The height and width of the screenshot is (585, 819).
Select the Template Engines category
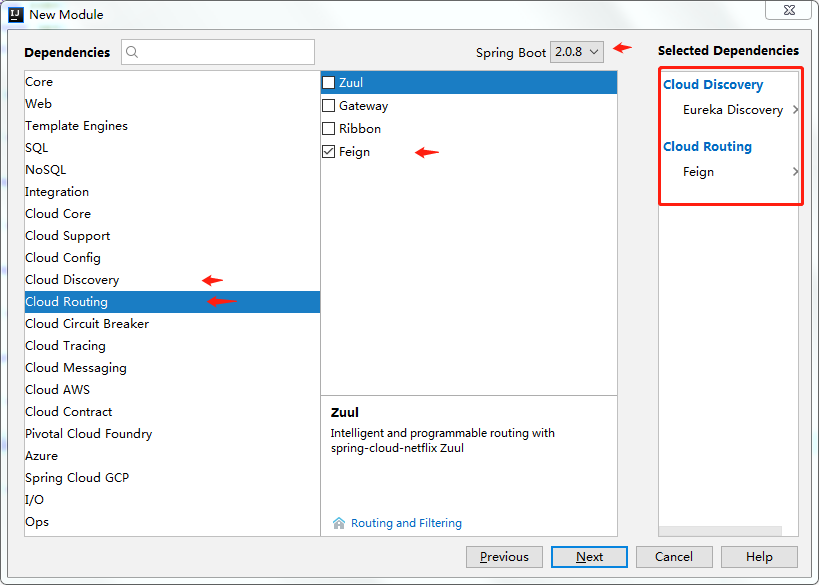point(172,126)
